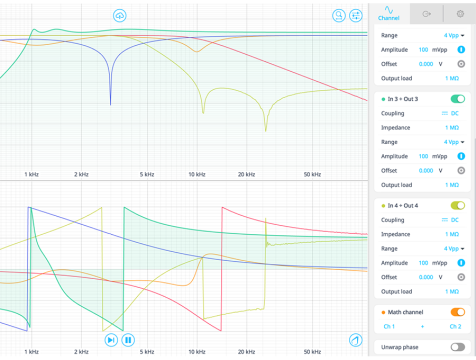Image resolution: width=476 pixels, height=360 pixels.
Task: Change Impedance 1 MΩ for In 3
Action: point(452,128)
